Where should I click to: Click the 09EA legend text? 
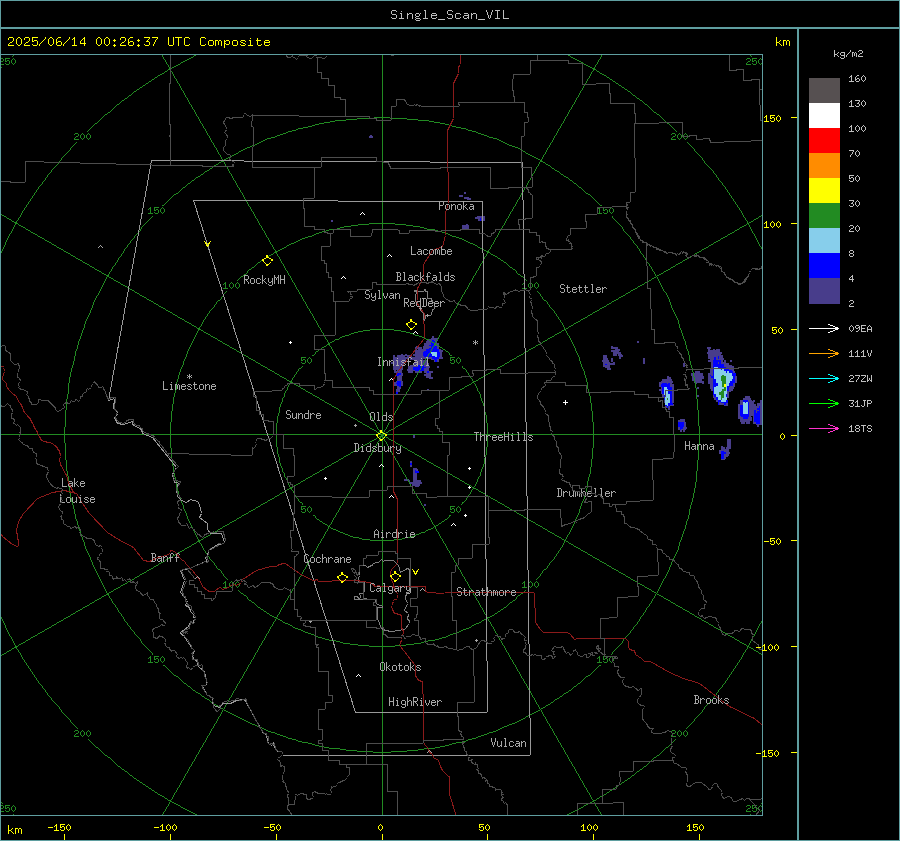click(860, 329)
